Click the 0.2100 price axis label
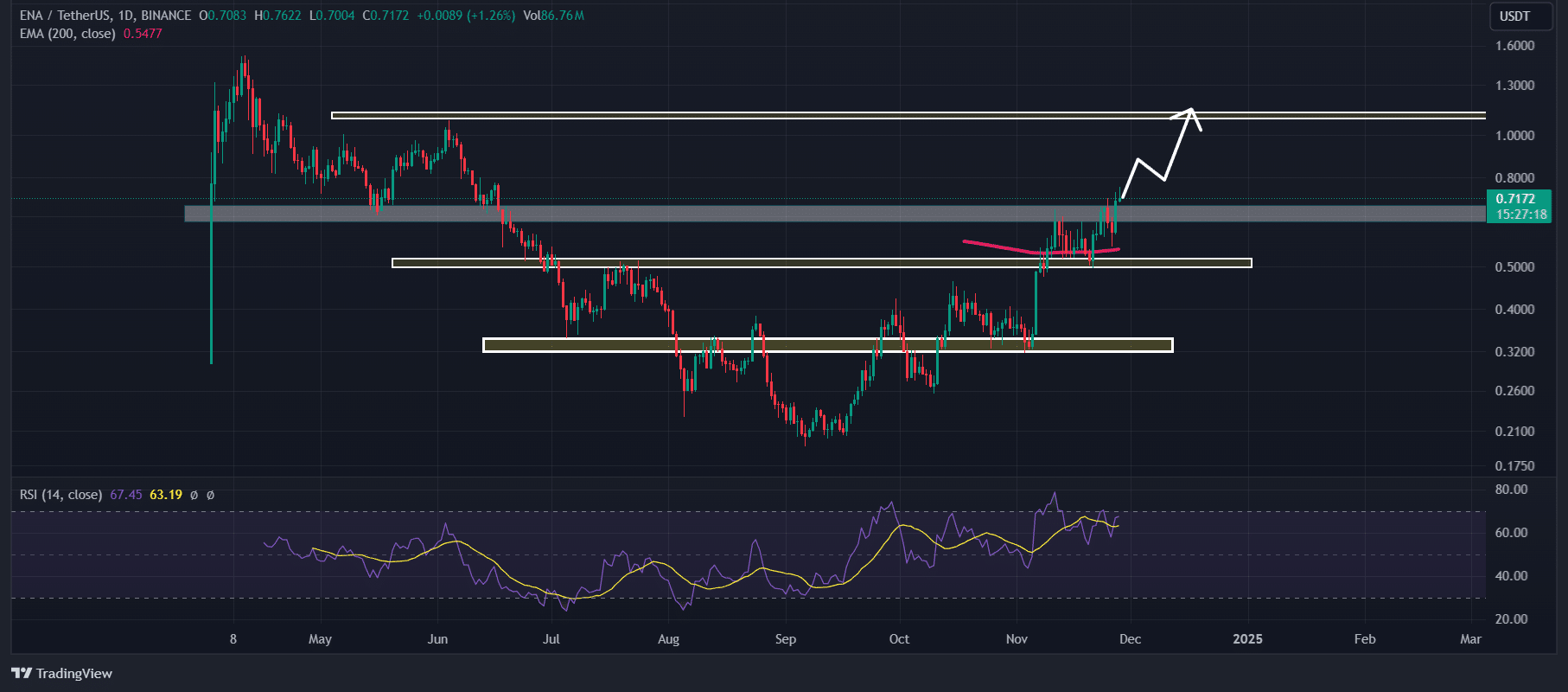Image resolution: width=1568 pixels, height=692 pixels. (1514, 432)
